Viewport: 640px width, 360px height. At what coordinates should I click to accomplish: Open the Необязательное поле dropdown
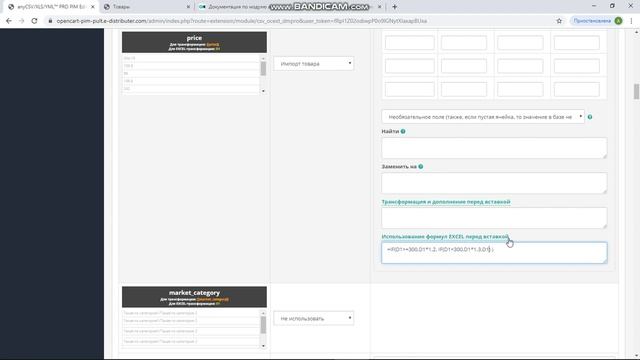pyautogui.click(x=483, y=117)
